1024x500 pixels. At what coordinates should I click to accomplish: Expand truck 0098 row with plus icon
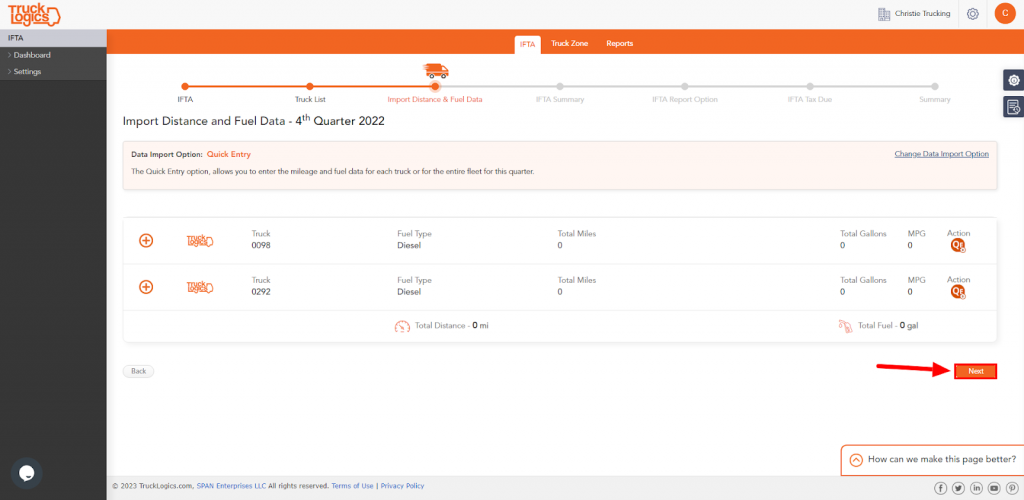click(x=146, y=240)
